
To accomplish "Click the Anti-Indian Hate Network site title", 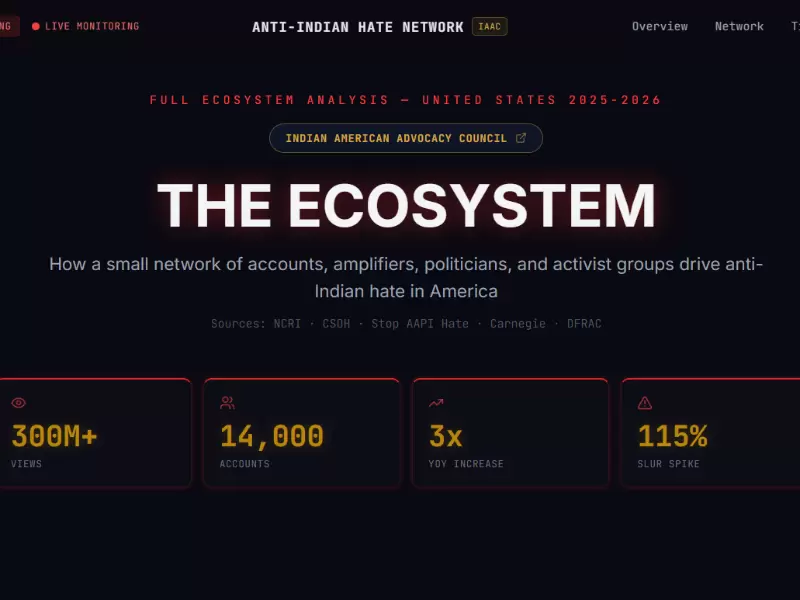I will 358,27.
